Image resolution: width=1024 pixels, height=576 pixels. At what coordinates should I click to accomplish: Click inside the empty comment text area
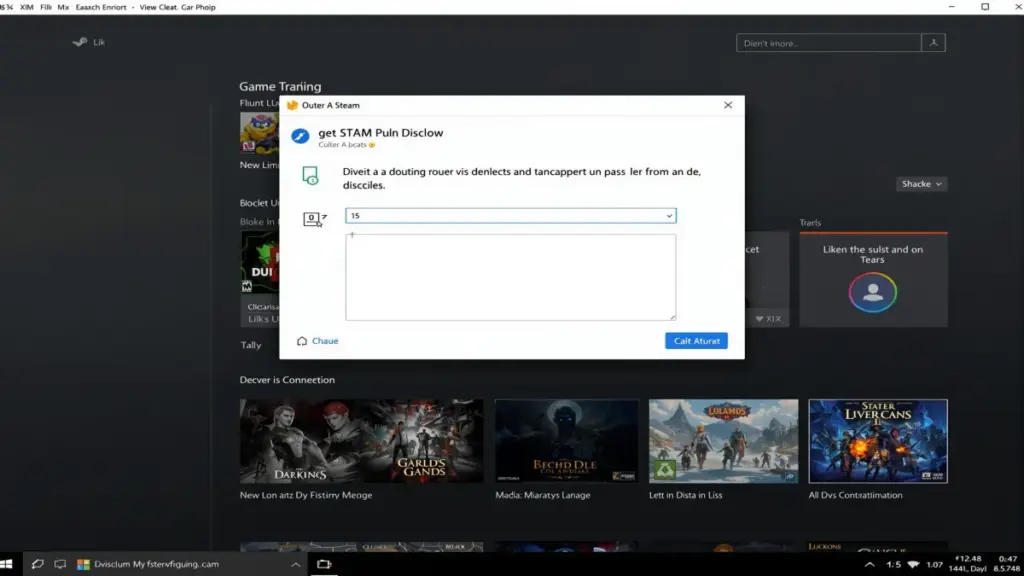(510, 277)
